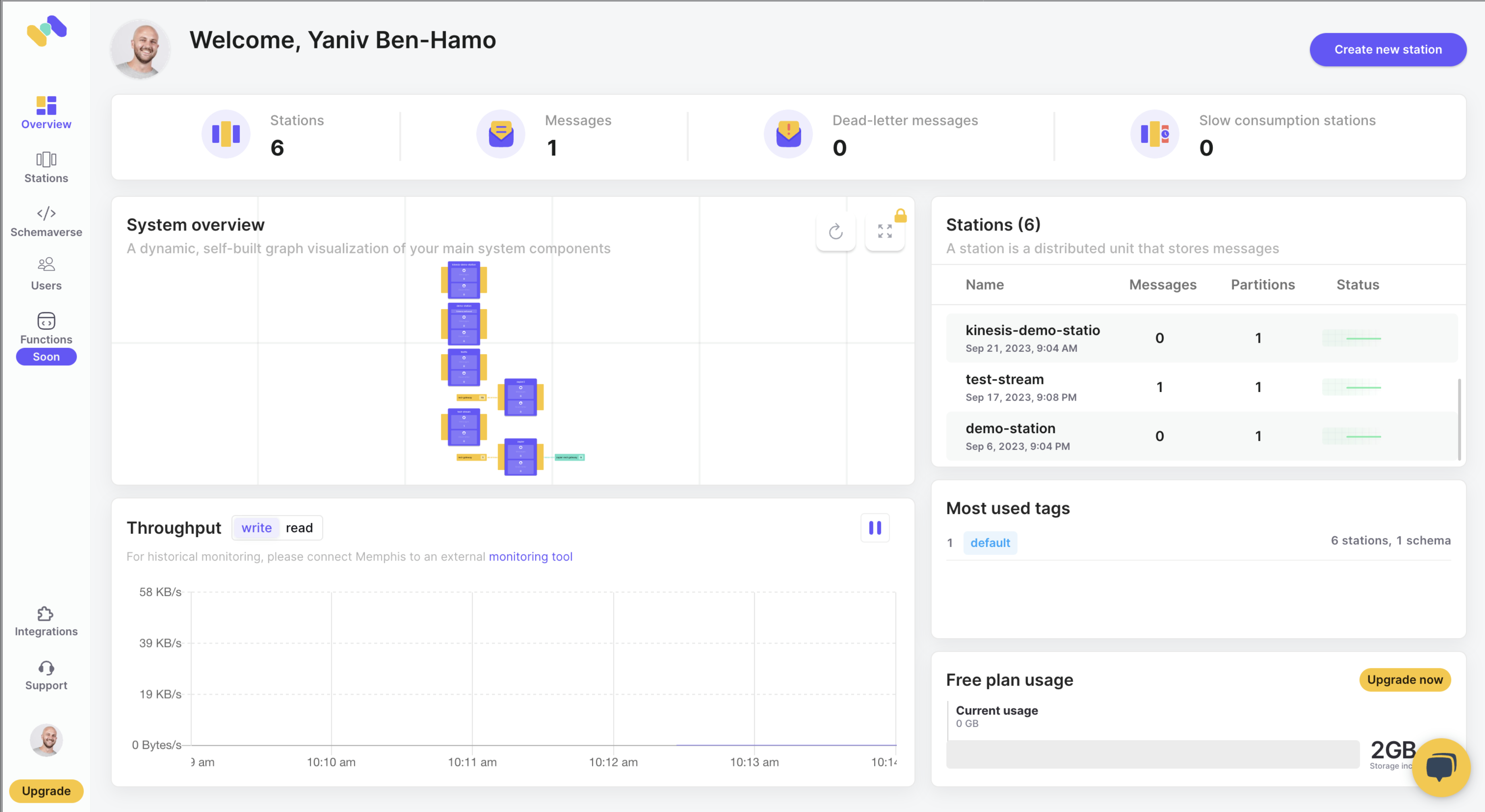Click status sparkline for test-stream
Viewport: 1485px width, 812px height.
click(1352, 387)
